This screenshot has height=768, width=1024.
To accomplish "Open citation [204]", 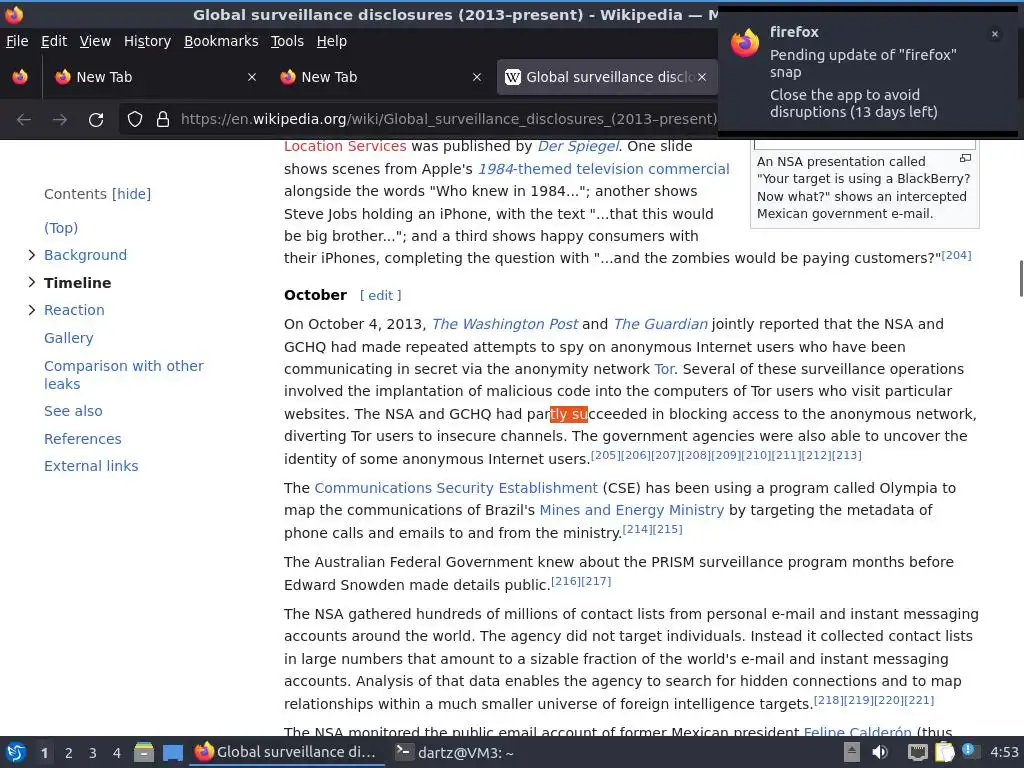I will pos(956,255).
